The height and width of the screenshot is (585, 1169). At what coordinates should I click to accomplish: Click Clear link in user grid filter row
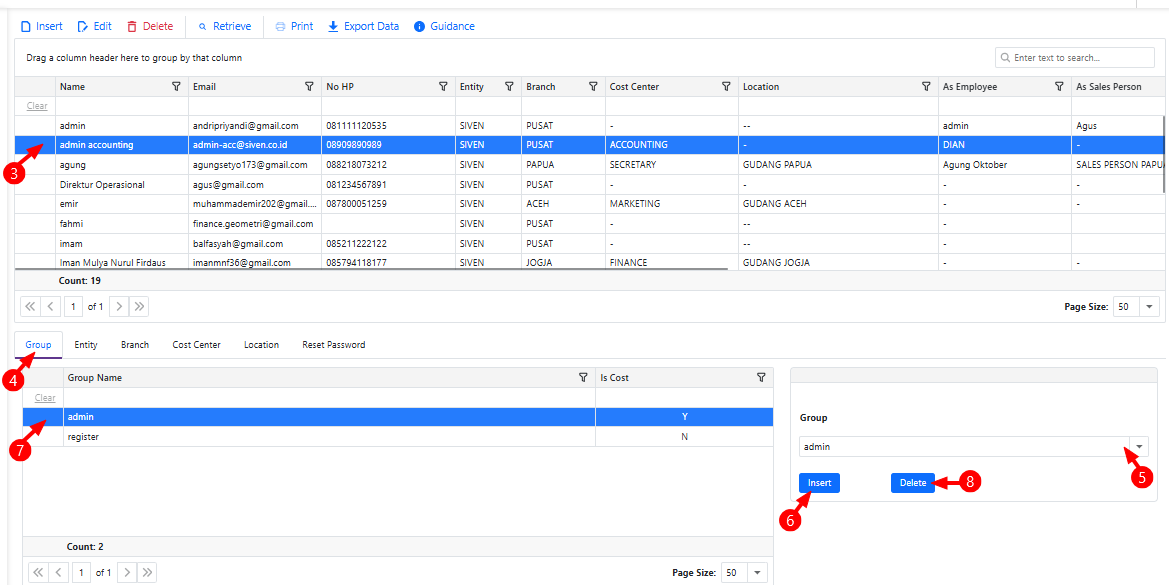pos(37,106)
